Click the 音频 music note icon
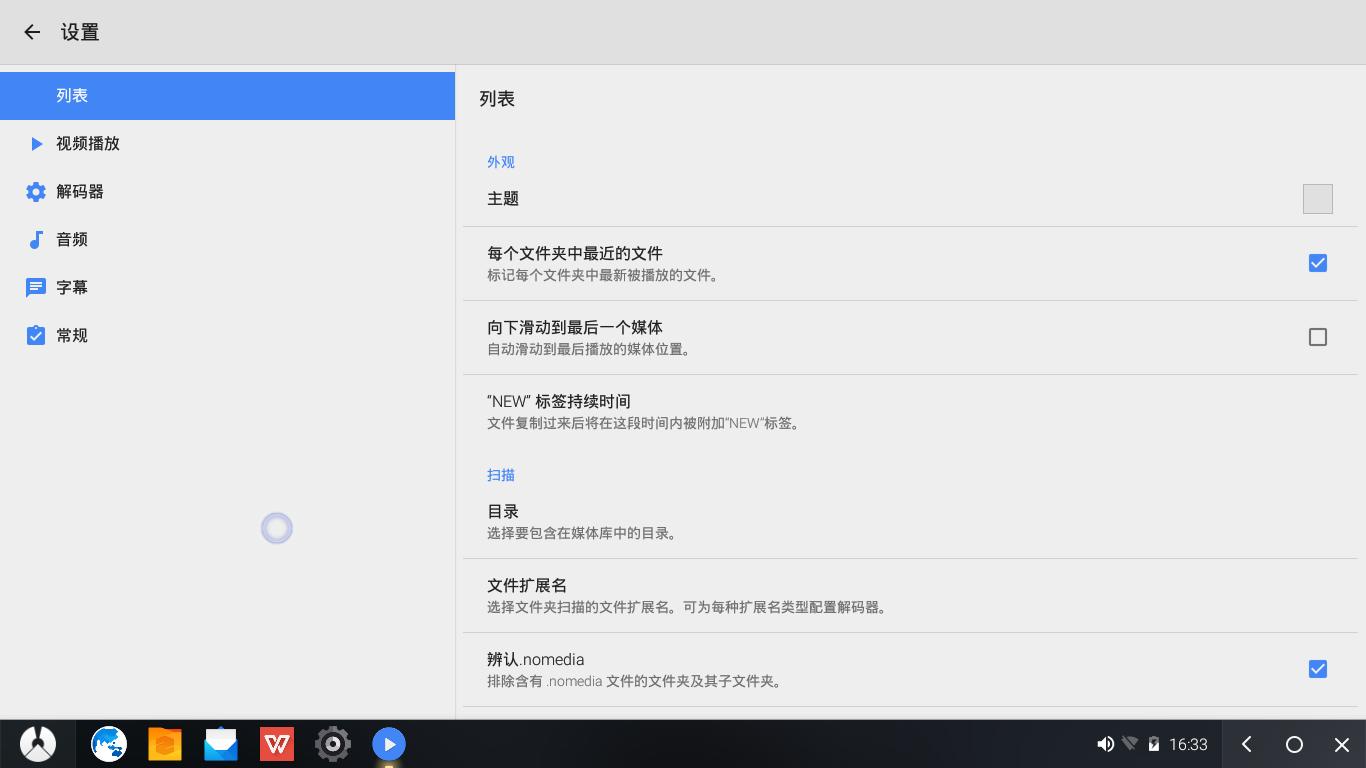Viewport: 1366px width, 768px height. [x=36, y=240]
